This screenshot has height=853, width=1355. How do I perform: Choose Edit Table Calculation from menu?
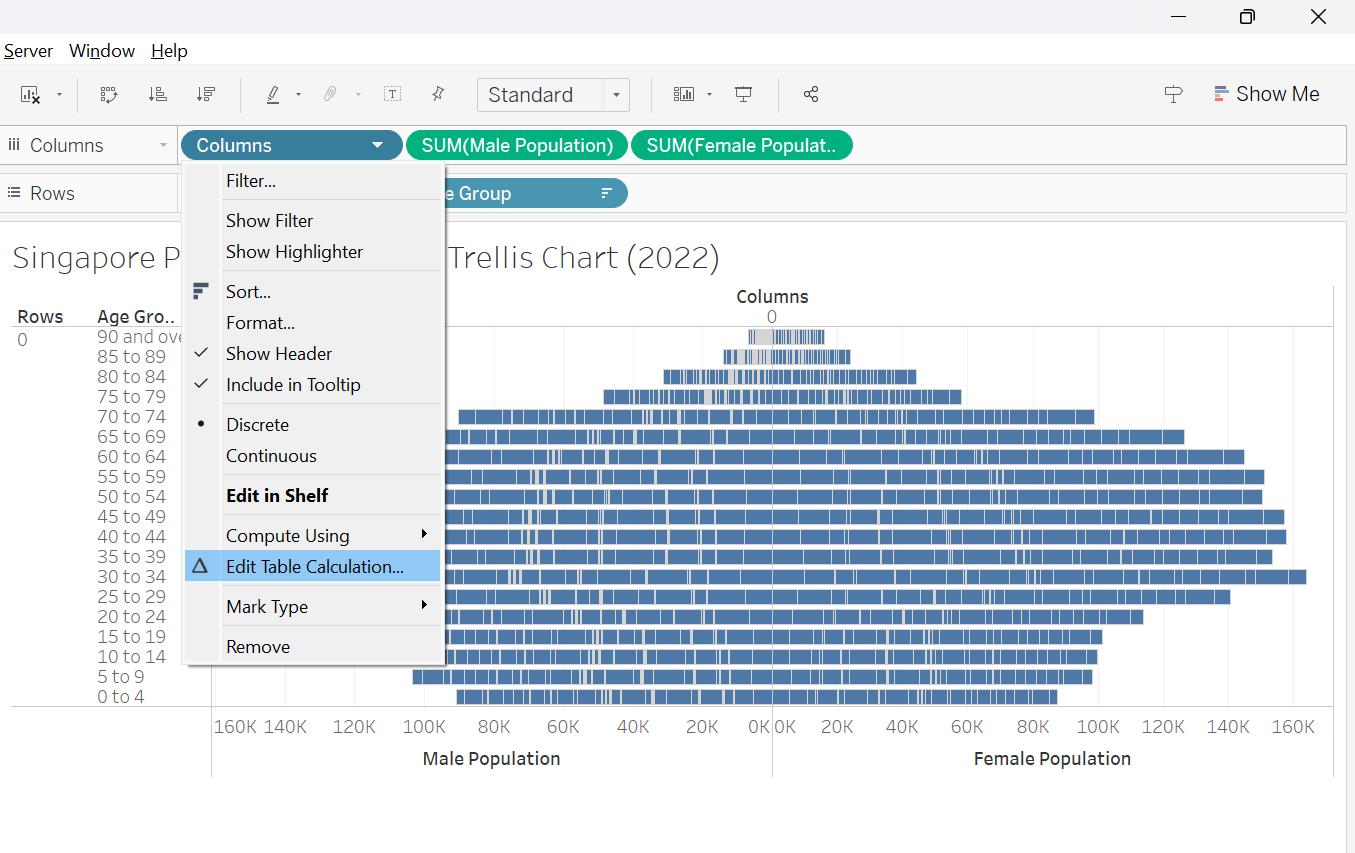point(315,567)
